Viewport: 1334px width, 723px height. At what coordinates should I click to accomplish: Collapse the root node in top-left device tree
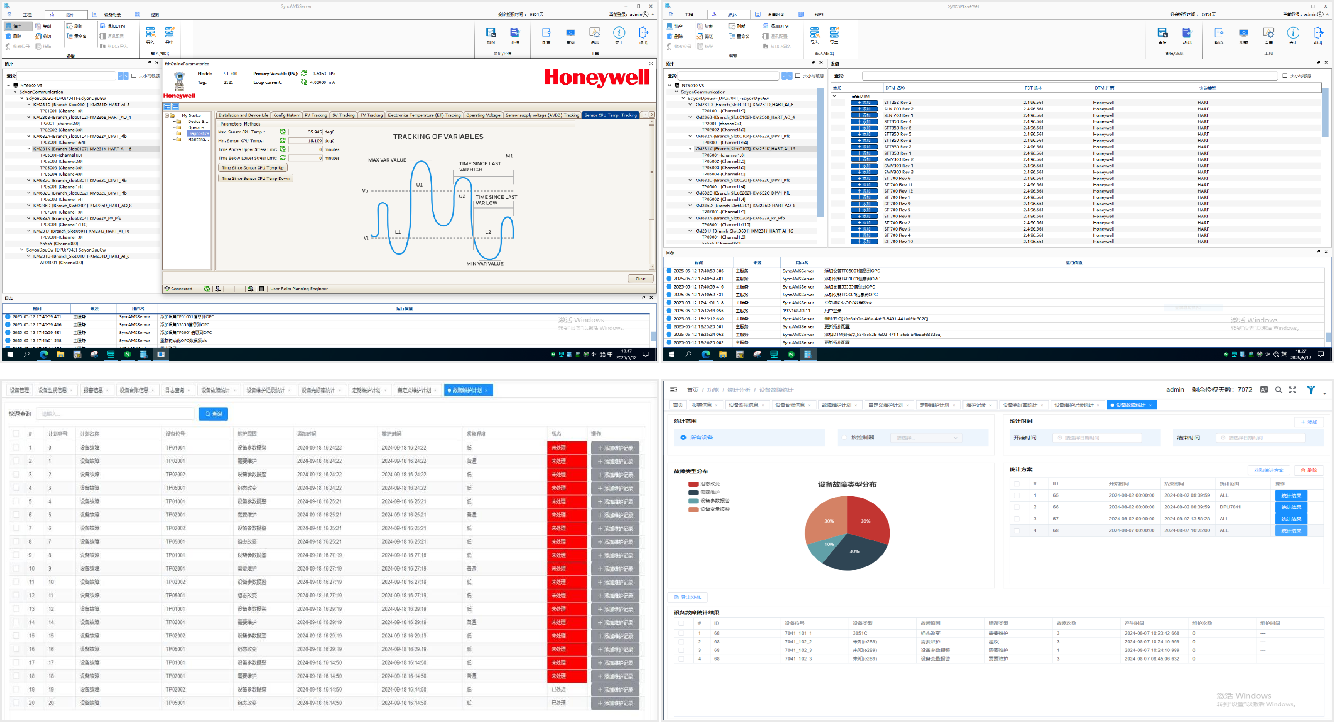tap(9, 86)
